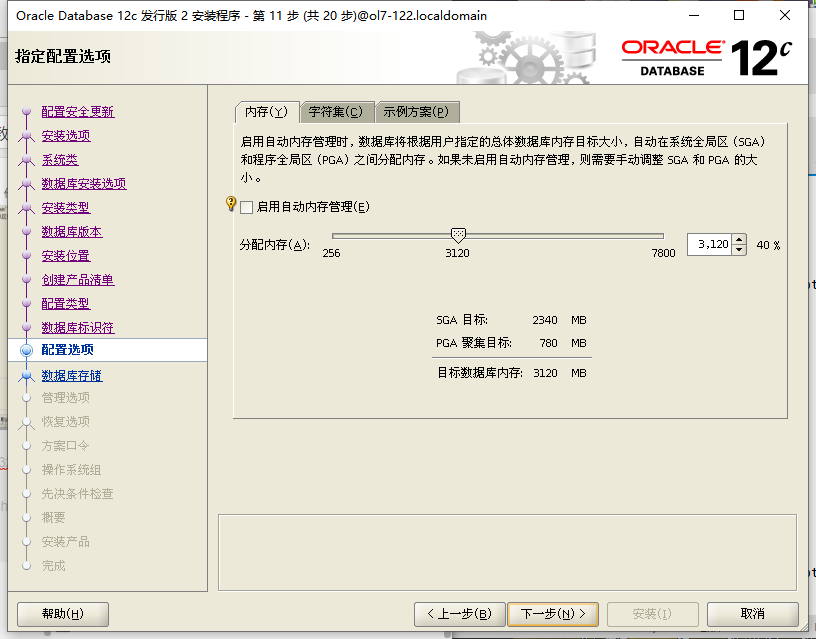
Task: Click the 3,120 memory value input field
Action: pyautogui.click(x=710, y=244)
